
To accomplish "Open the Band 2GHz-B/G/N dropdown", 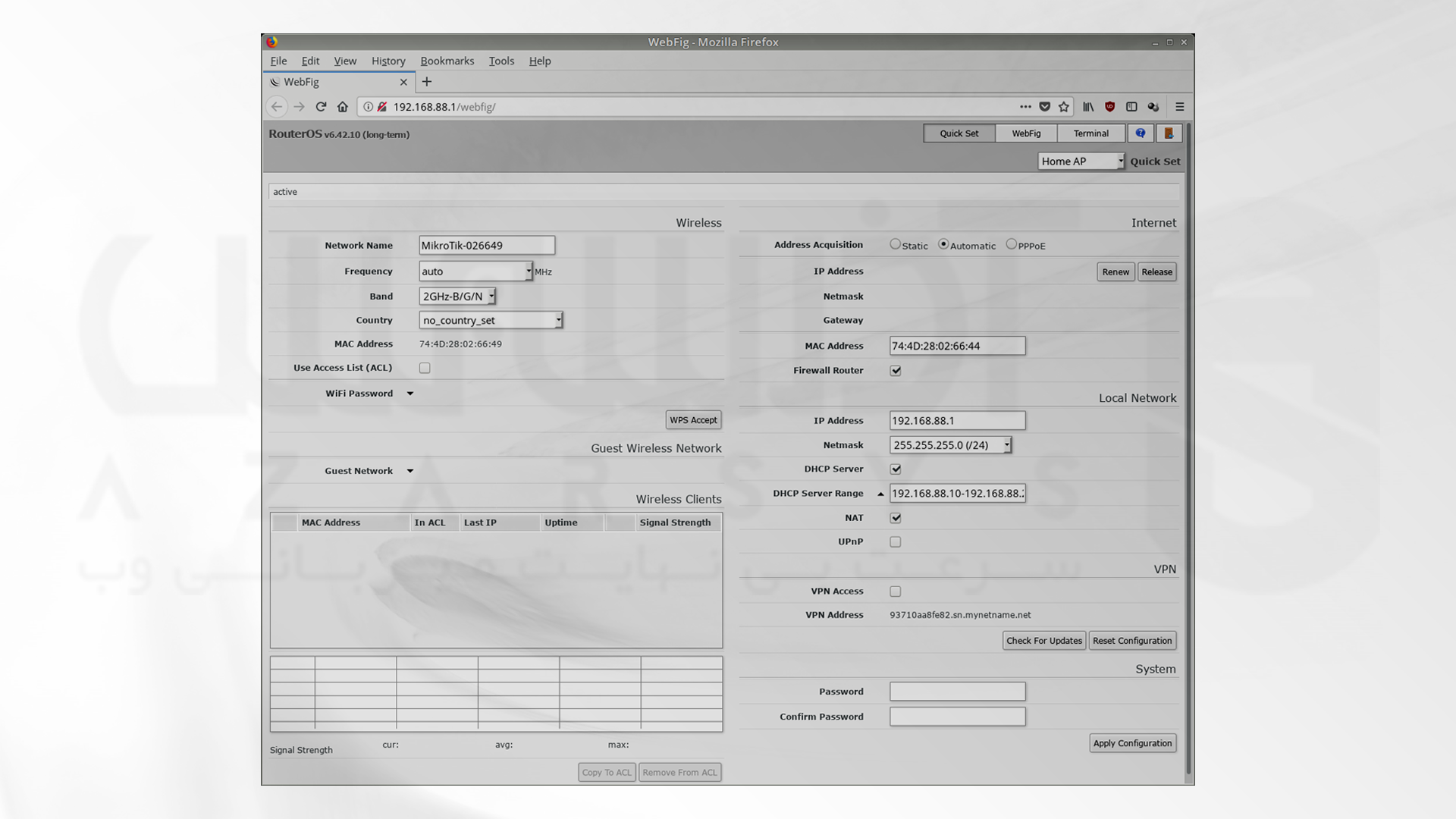I will 458,297.
